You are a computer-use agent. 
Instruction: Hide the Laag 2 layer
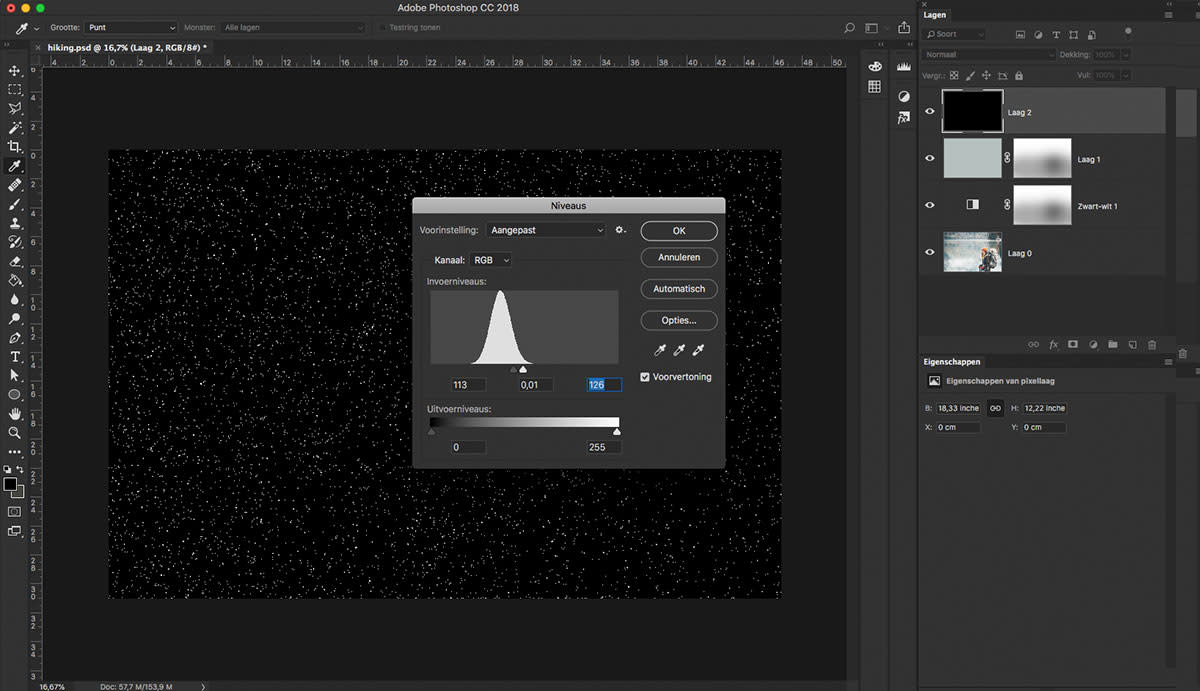click(930, 112)
